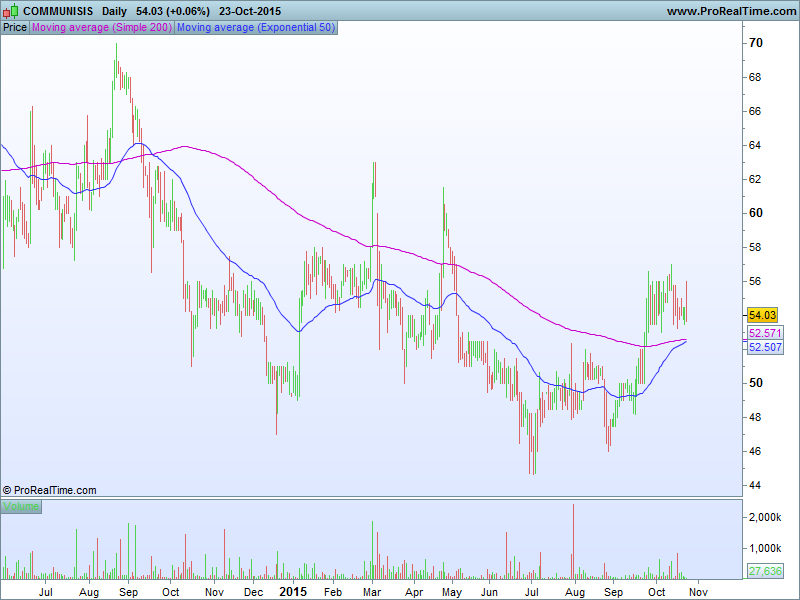Image resolution: width=800 pixels, height=600 pixels.
Task: Click the 70 level on price axis
Action: [x=756, y=43]
